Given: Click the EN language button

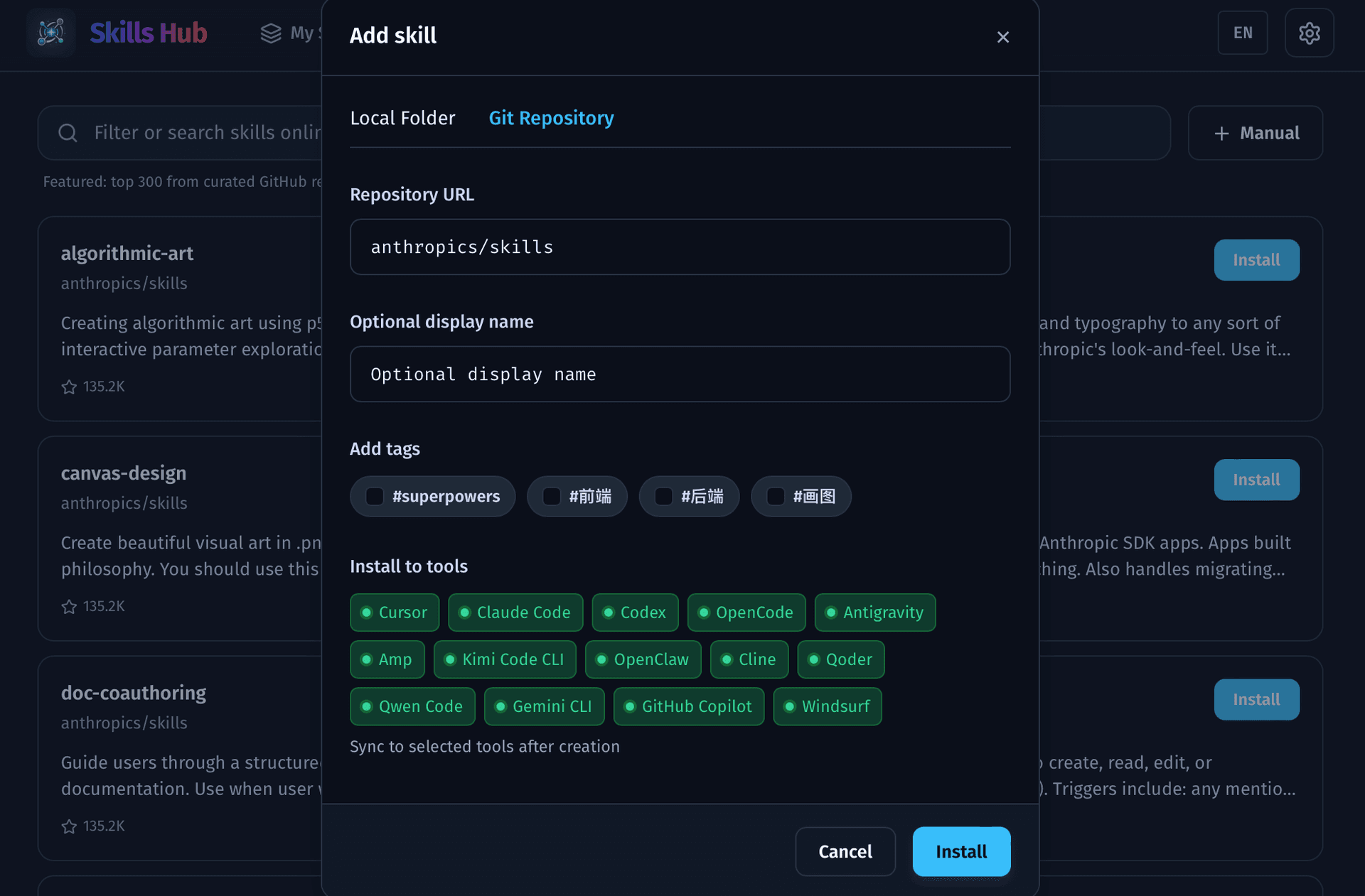Looking at the screenshot, I should 1243,33.
